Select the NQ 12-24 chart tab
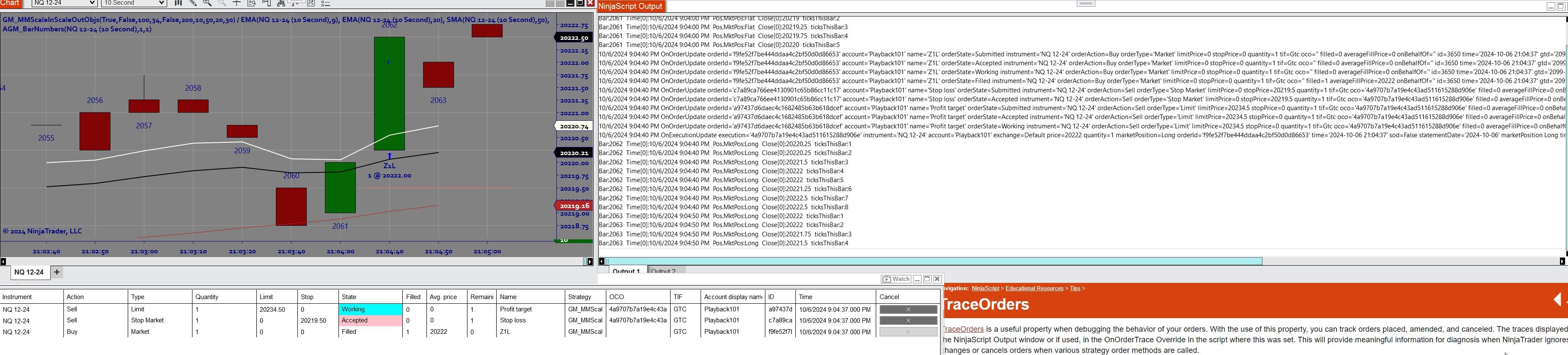This screenshot has width=1568, height=355. click(x=29, y=272)
